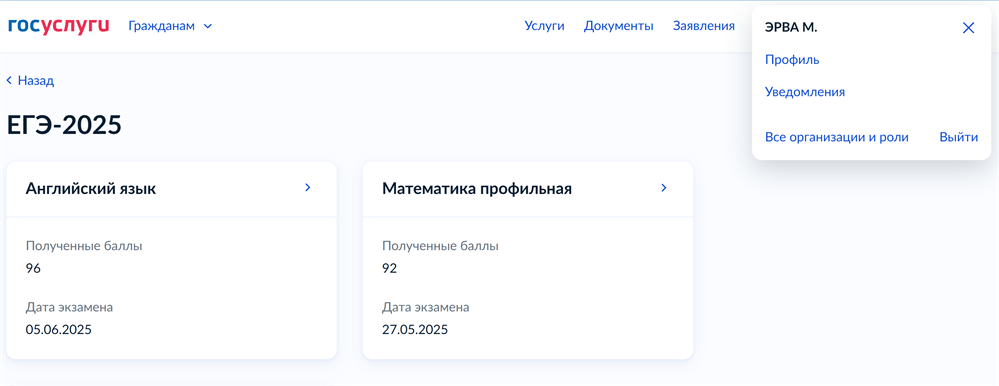The height and width of the screenshot is (386, 999).
Task: Click the Госуслуги logo
Action: [58, 26]
